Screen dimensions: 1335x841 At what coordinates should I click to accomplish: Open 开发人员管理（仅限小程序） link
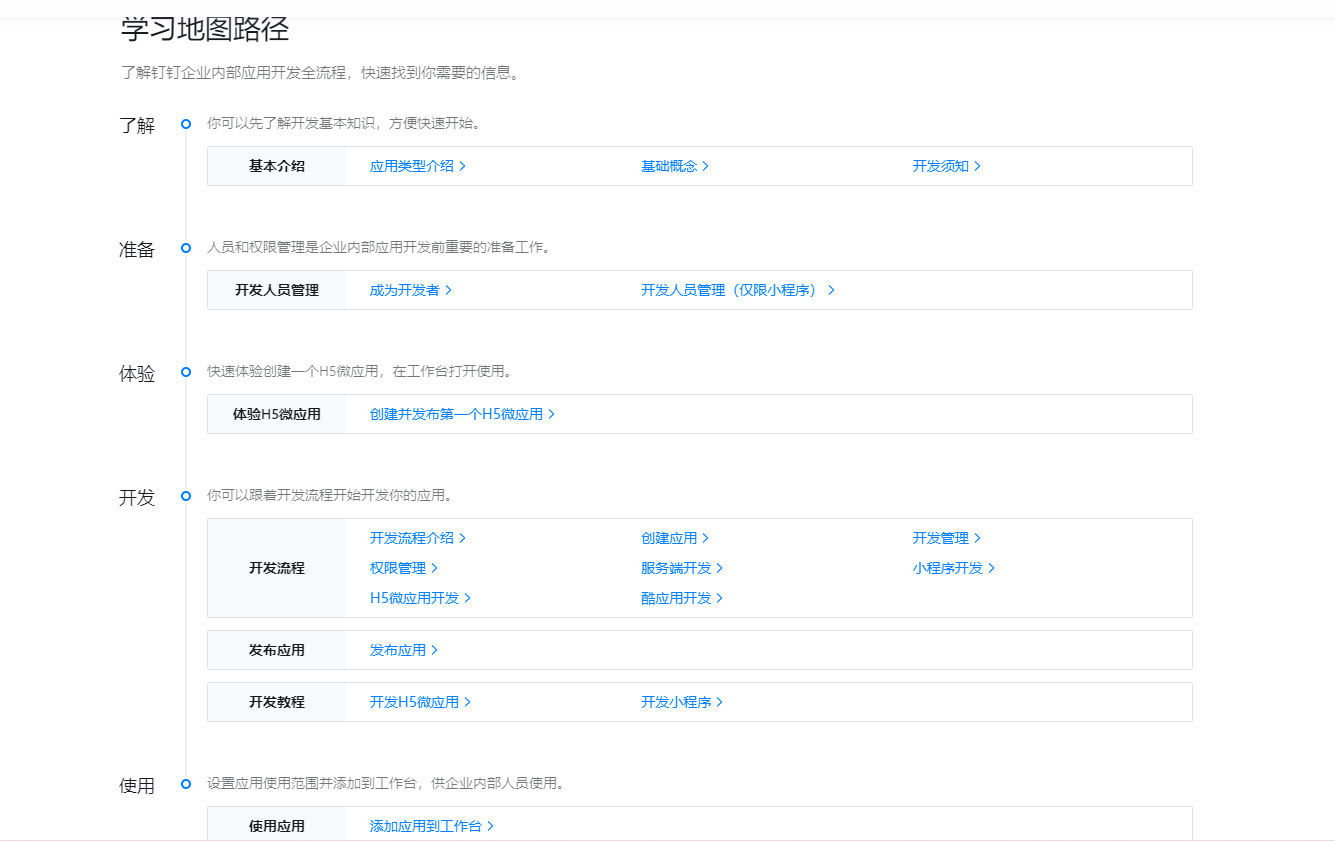click(738, 290)
